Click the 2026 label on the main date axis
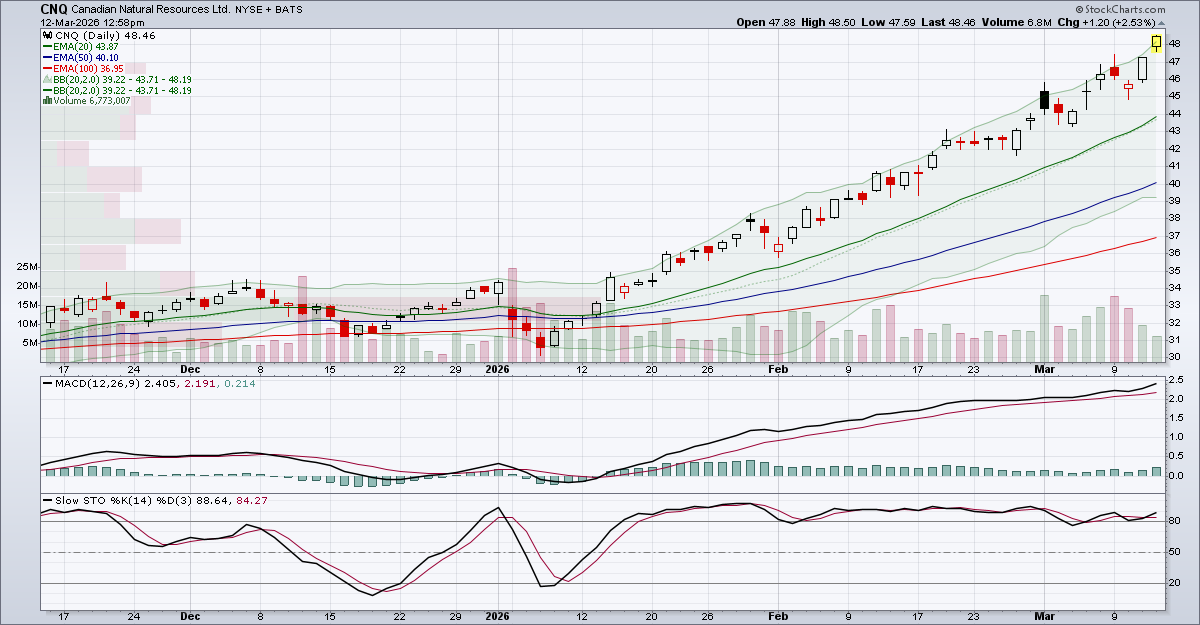 coord(497,370)
